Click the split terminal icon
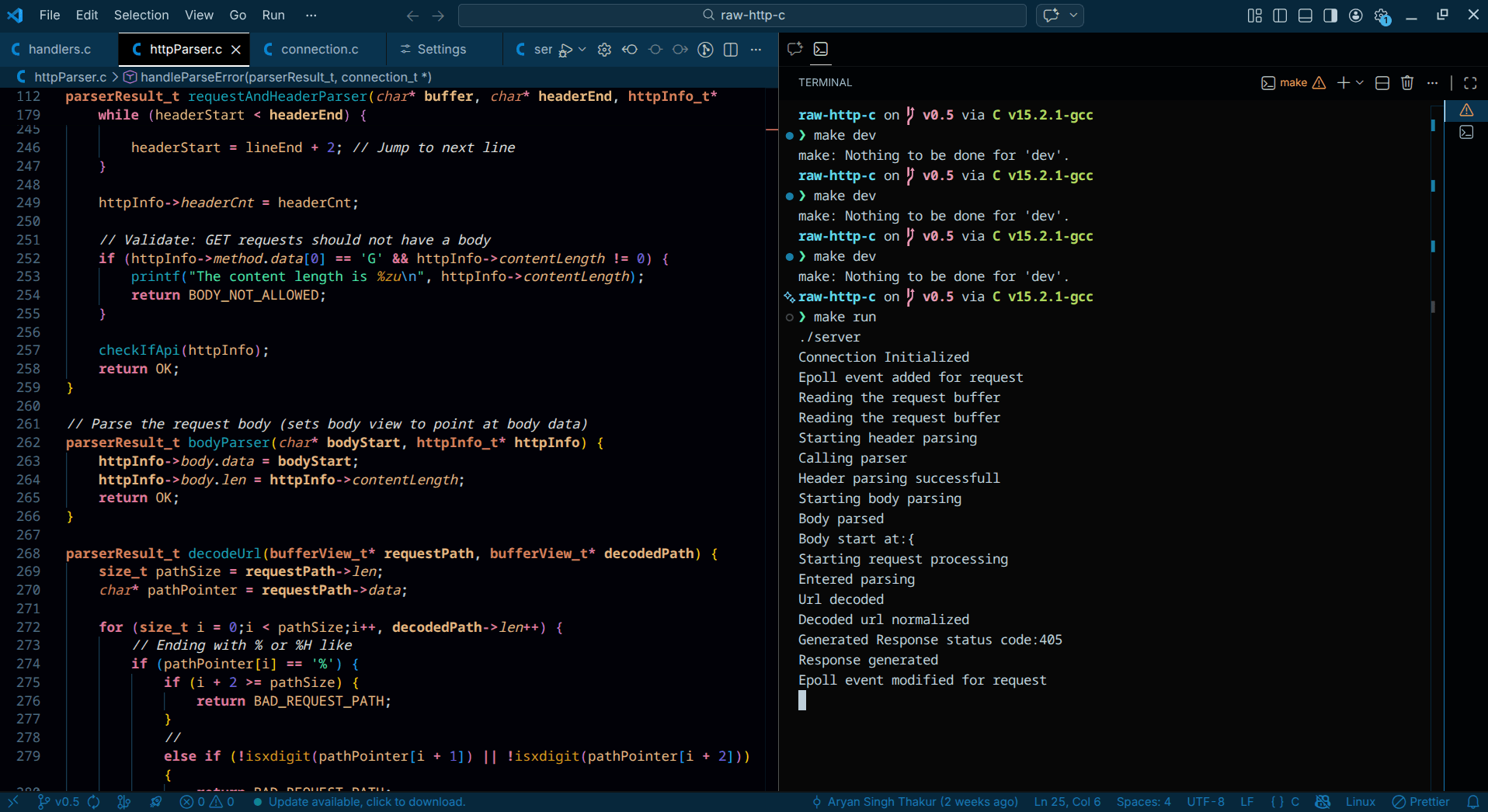 pyautogui.click(x=1382, y=83)
